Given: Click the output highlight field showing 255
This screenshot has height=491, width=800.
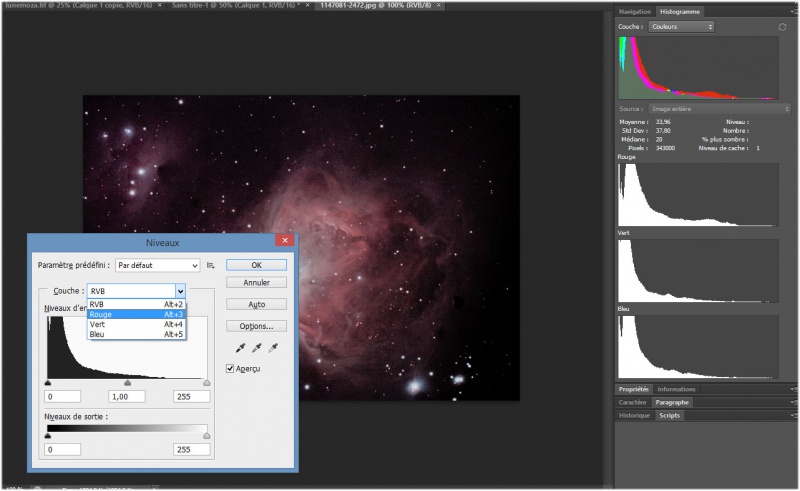Looking at the screenshot, I should click(191, 450).
